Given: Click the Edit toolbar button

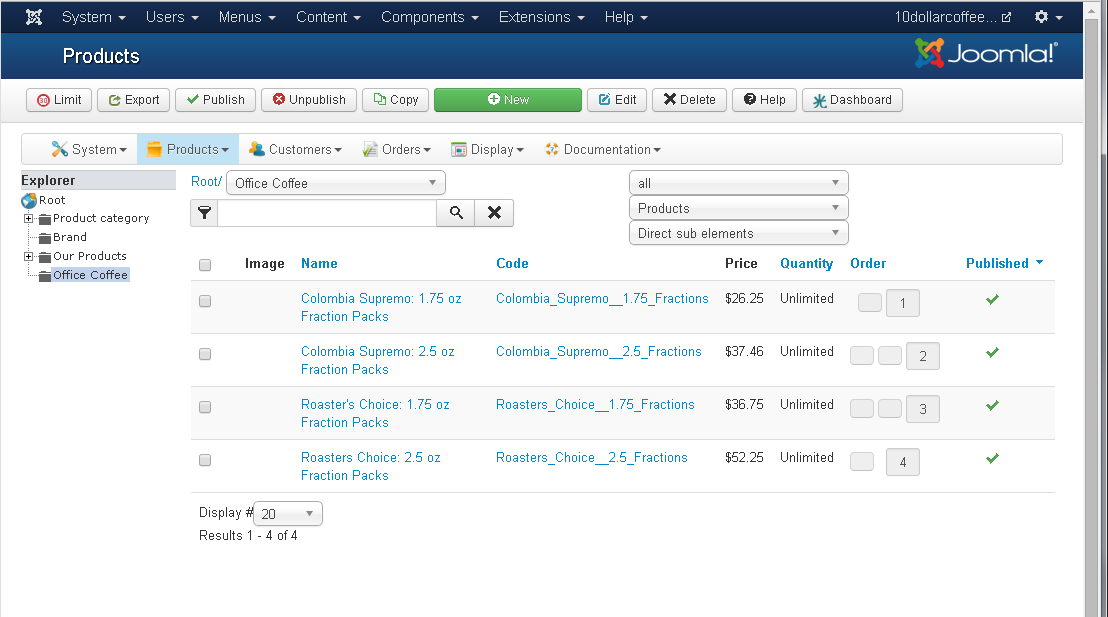Looking at the screenshot, I should (617, 100).
